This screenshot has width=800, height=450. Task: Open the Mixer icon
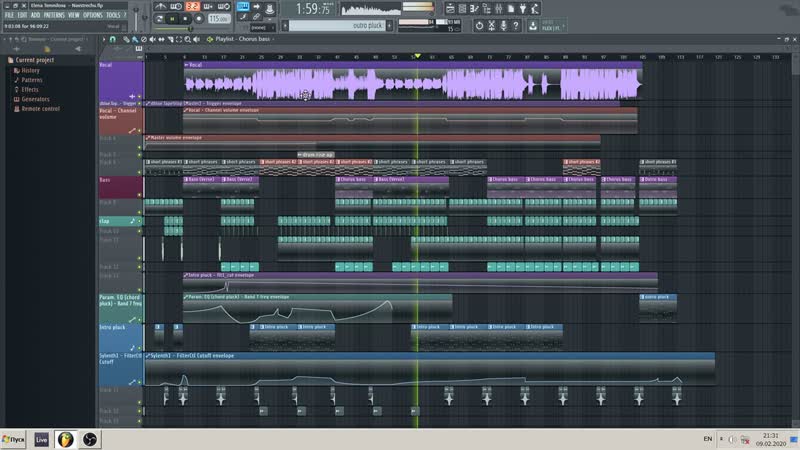pos(498,8)
